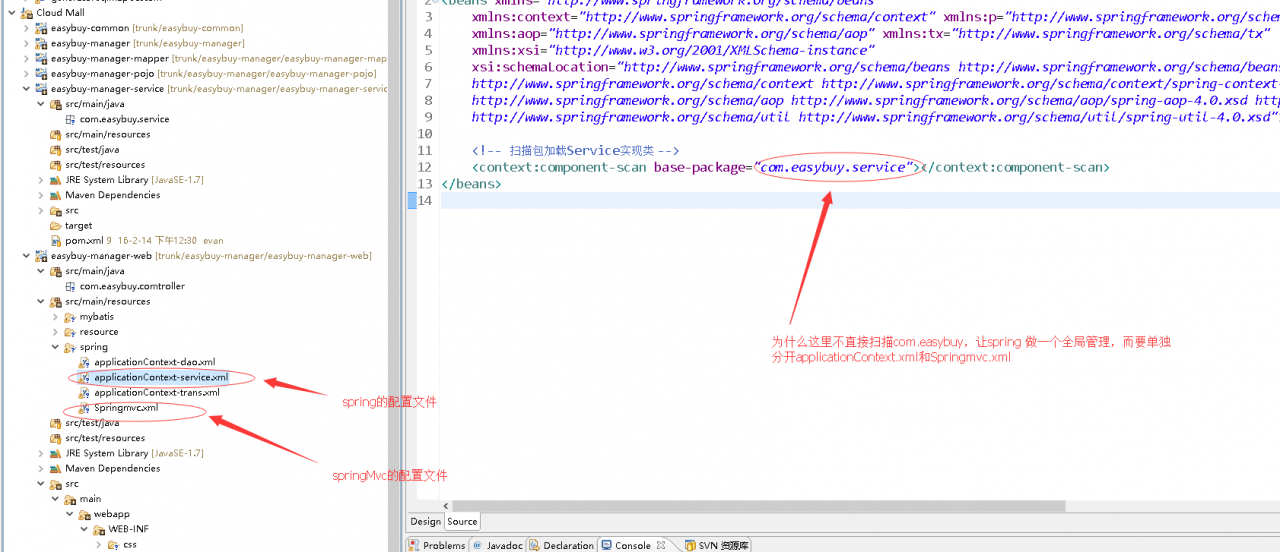The image size is (1280, 552).
Task: Click the mybatis folder icon
Action: pyautogui.click(x=70, y=317)
